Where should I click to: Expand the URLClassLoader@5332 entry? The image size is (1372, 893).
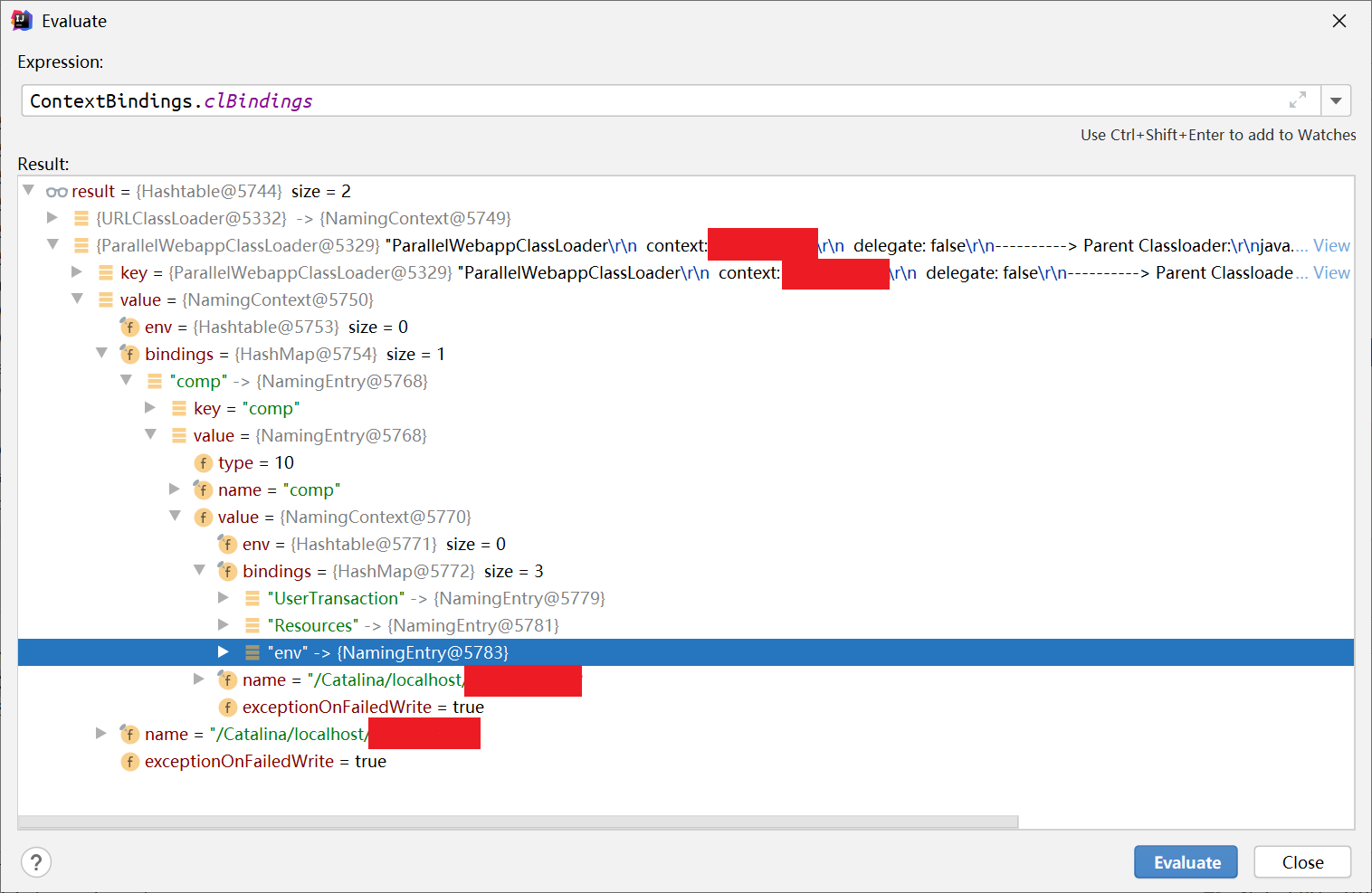pyautogui.click(x=52, y=218)
